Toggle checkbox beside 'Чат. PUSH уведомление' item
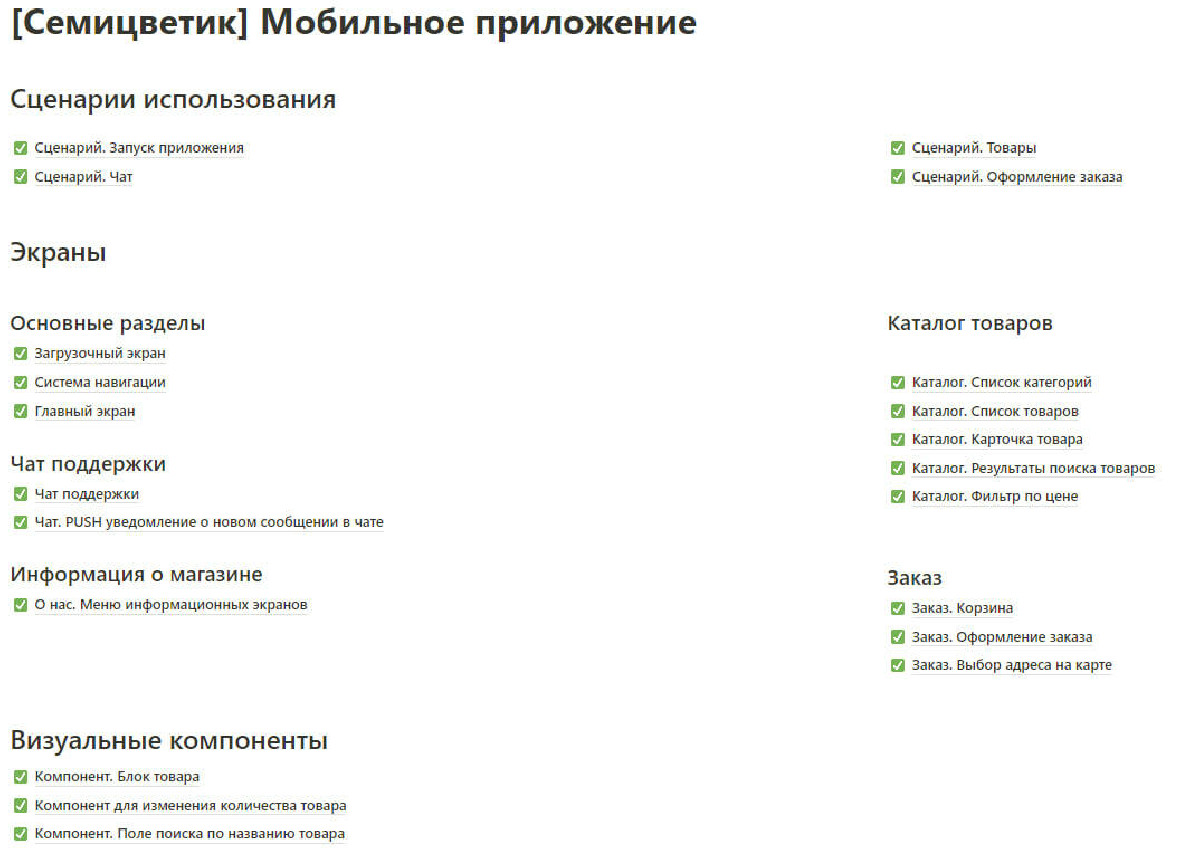1200x859 pixels. coord(20,522)
